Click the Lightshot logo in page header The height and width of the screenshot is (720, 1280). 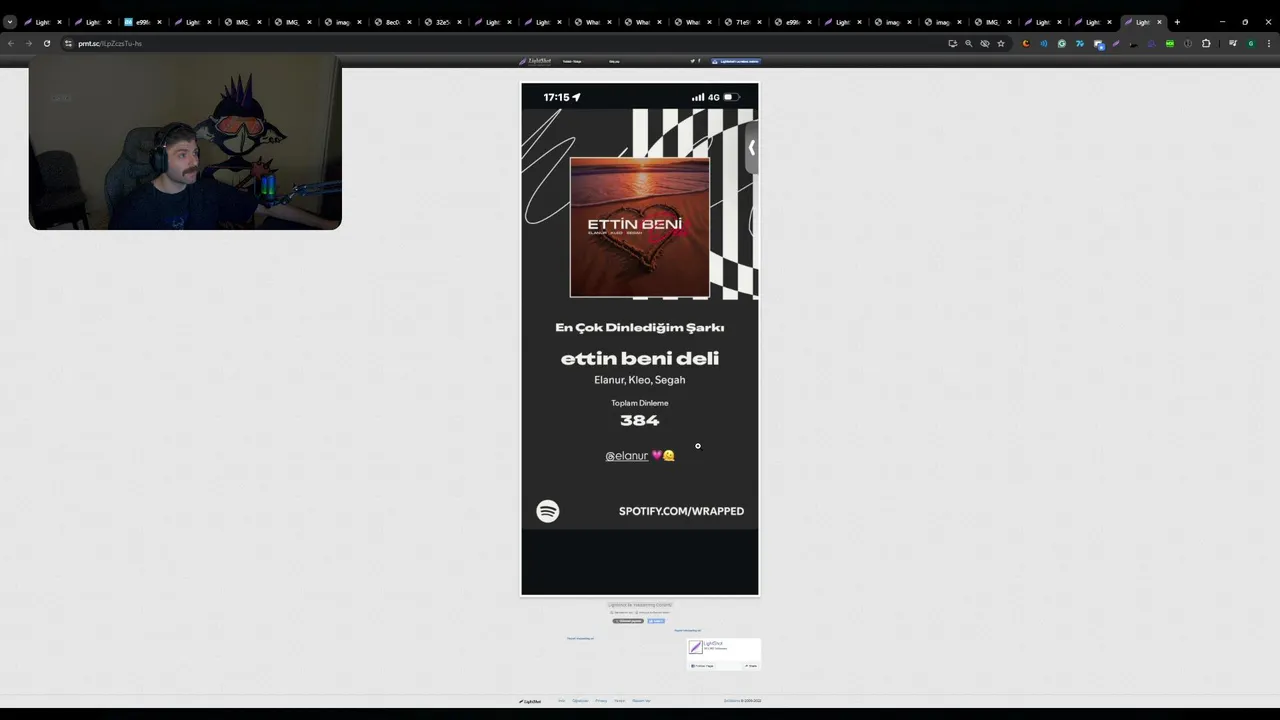click(535, 61)
